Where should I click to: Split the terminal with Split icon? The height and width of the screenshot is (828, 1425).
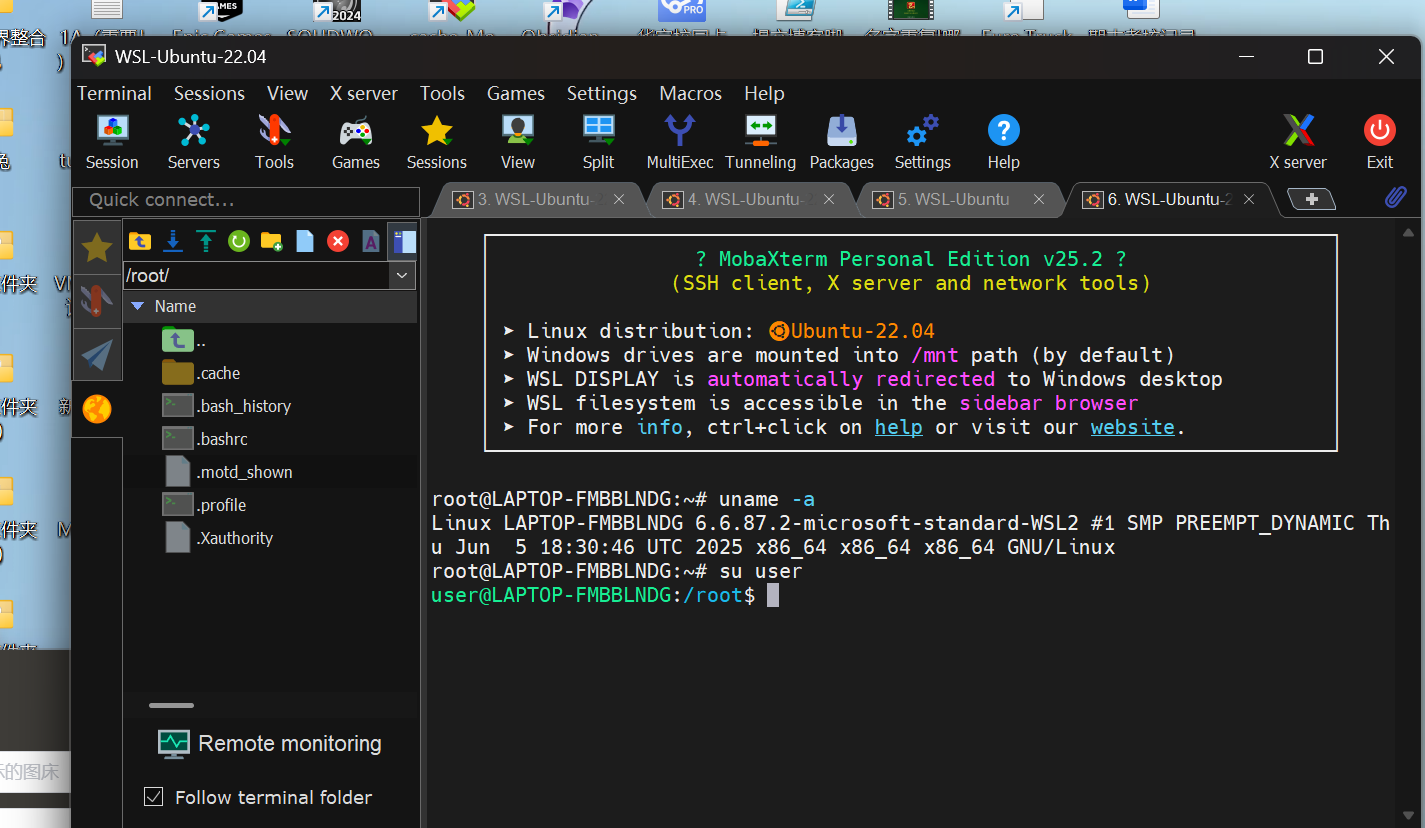click(598, 143)
